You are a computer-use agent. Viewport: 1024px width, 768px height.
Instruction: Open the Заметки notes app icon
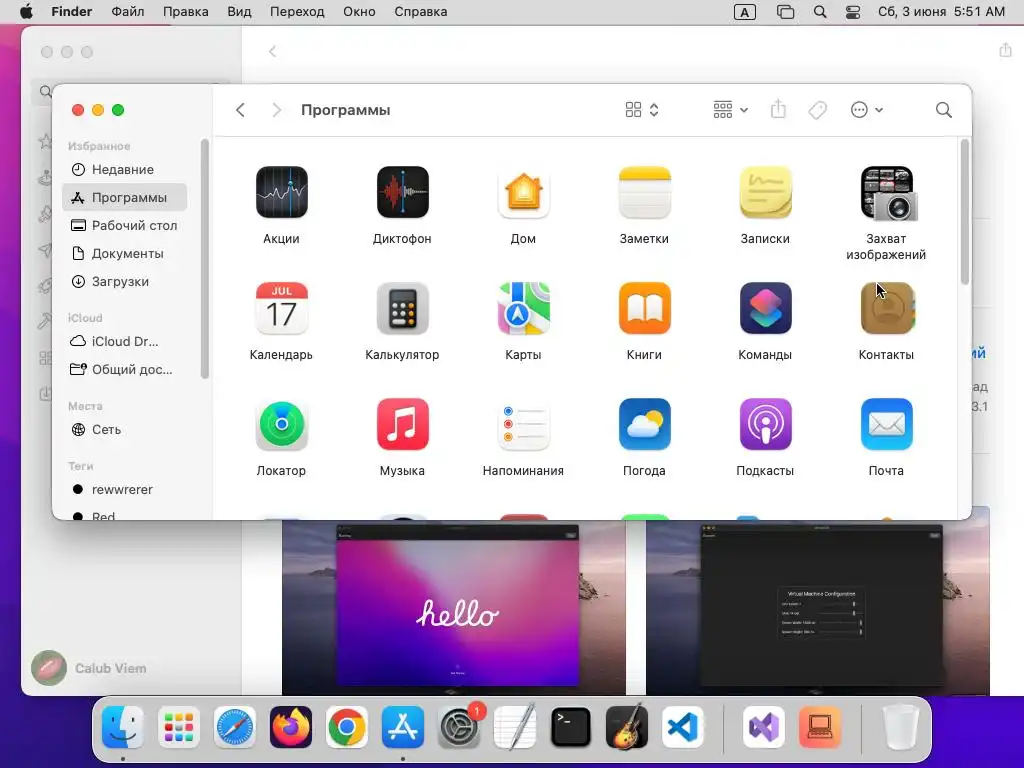pyautogui.click(x=644, y=192)
